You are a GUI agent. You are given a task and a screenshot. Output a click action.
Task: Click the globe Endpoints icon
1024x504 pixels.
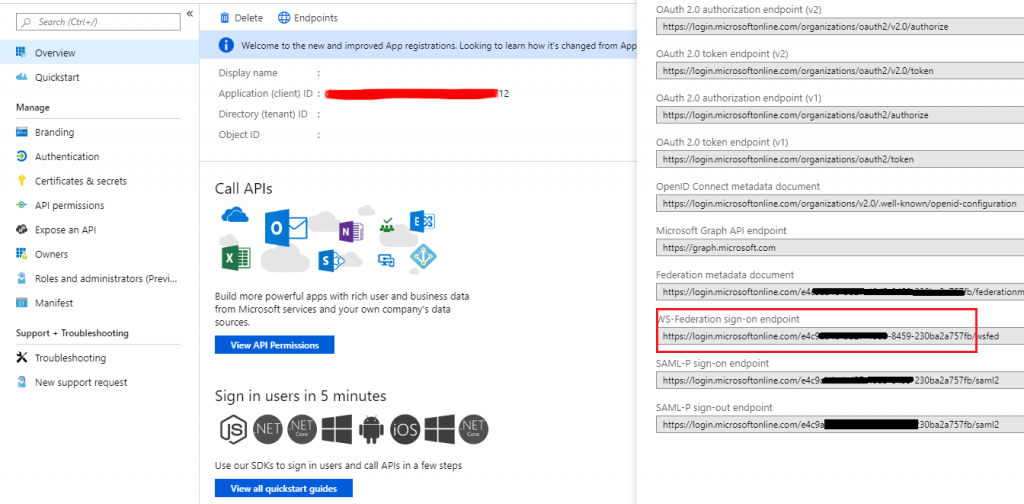pos(283,18)
